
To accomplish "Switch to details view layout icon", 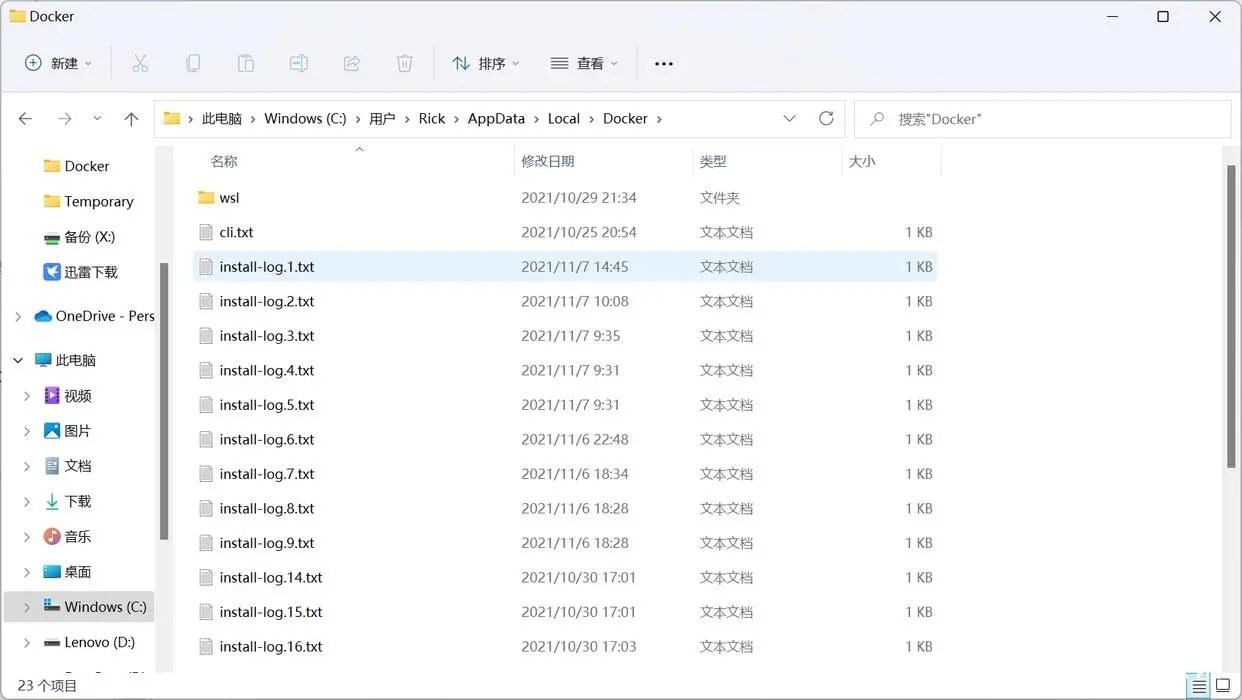I will coord(1197,687).
